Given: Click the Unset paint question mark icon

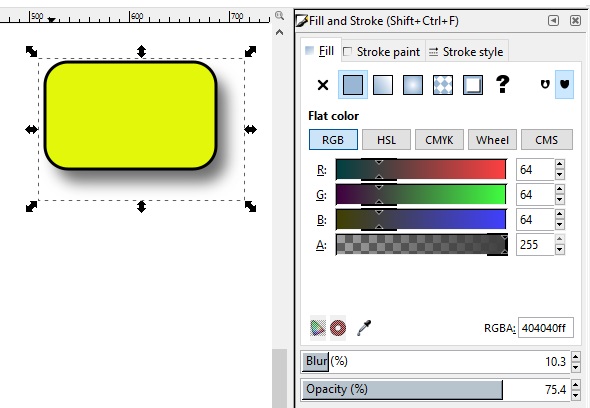Looking at the screenshot, I should (x=503, y=84).
